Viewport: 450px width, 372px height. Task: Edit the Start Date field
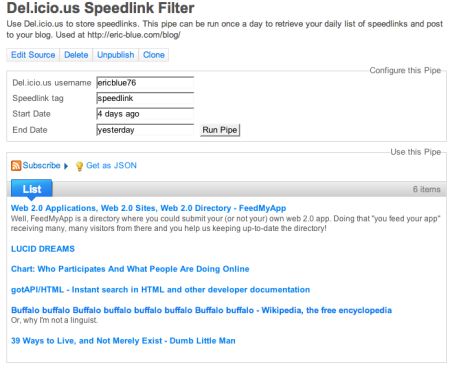(x=145, y=114)
